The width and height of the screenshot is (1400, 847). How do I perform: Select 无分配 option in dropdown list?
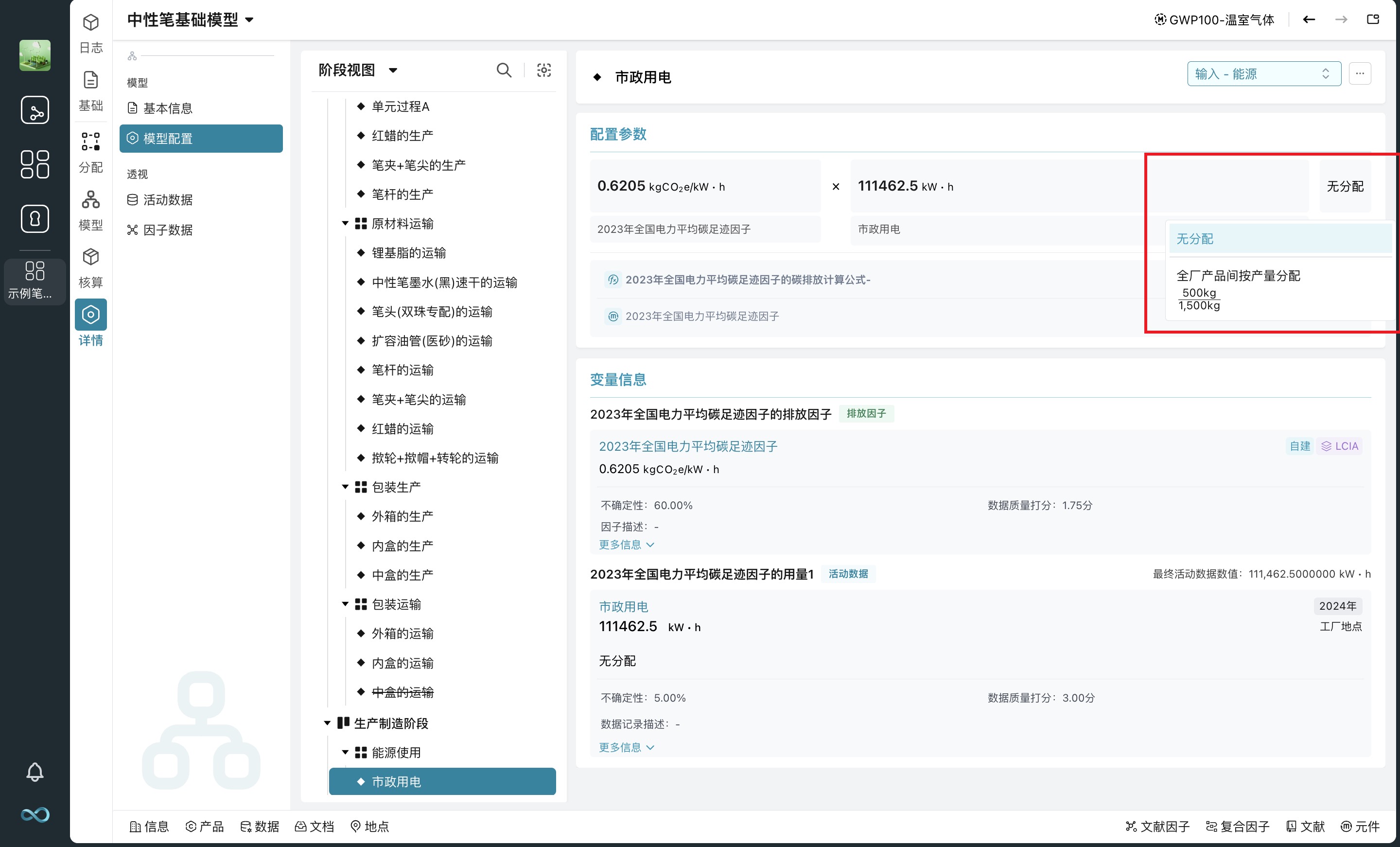click(x=1194, y=239)
